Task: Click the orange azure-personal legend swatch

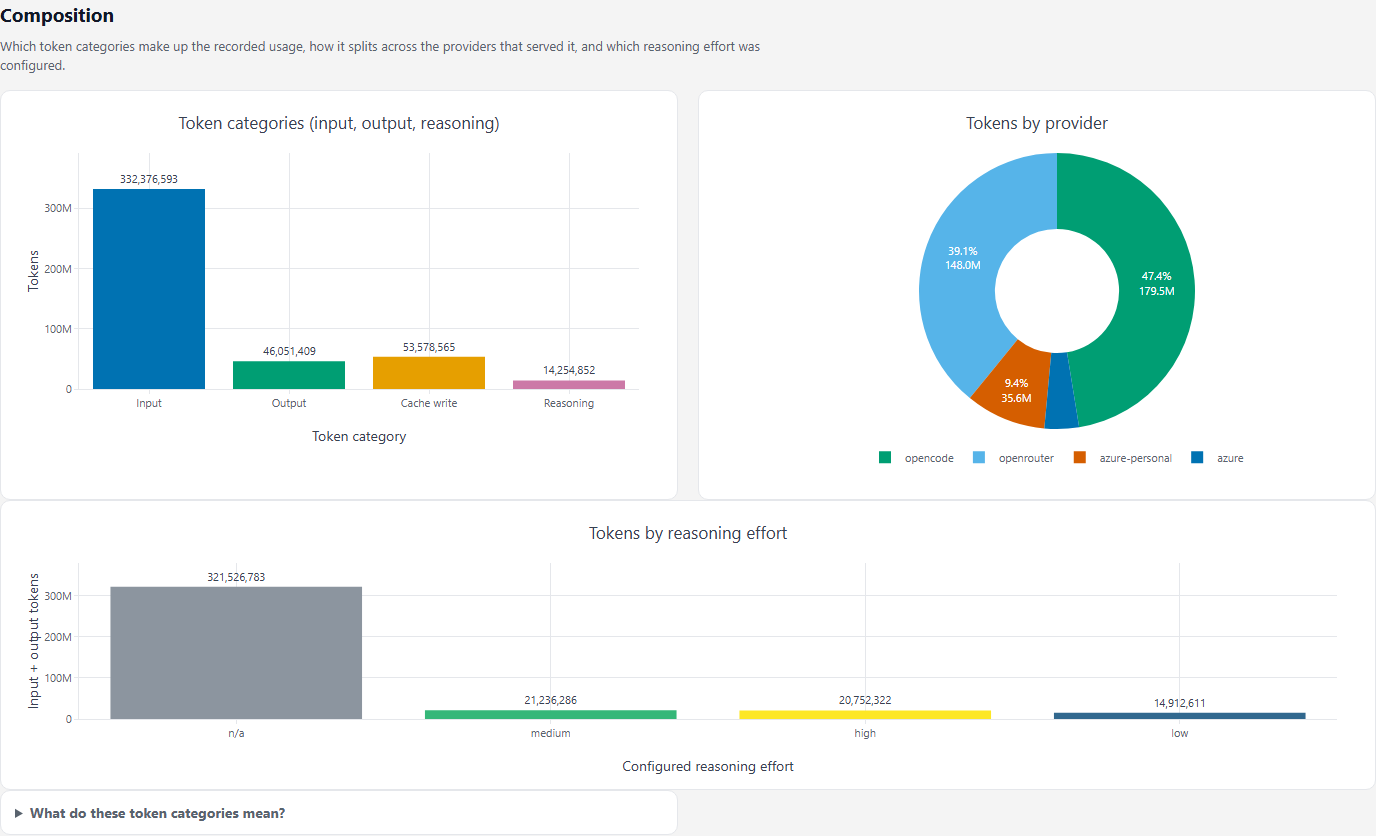Action: [x=1080, y=458]
